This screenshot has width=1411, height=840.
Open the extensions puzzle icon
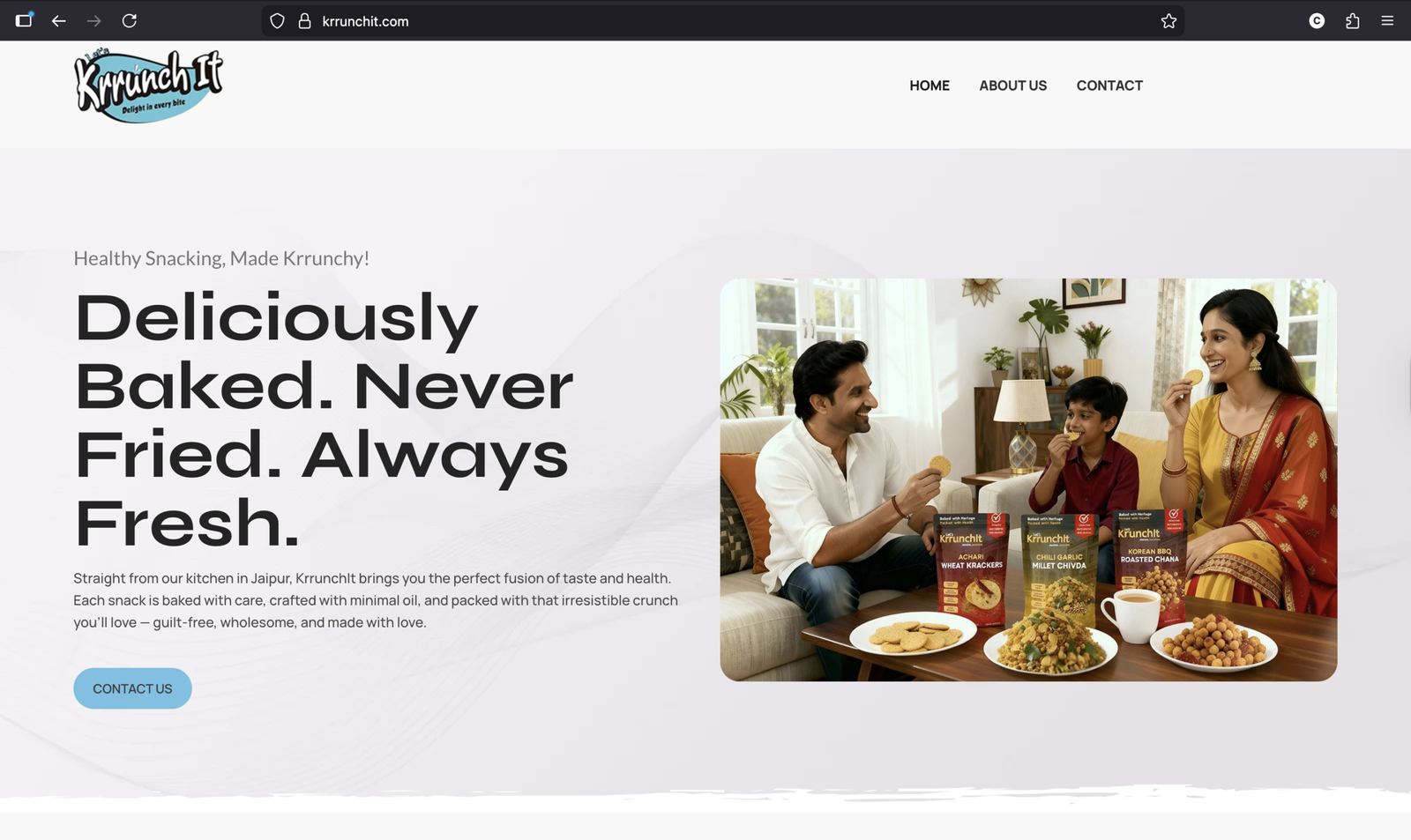pos(1352,21)
